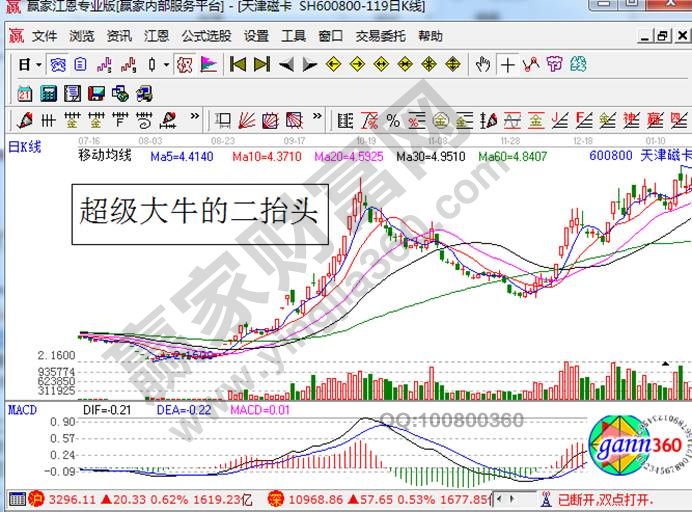The width and height of the screenshot is (692, 512).
Task: Select the hand pan tool
Action: [x=483, y=65]
